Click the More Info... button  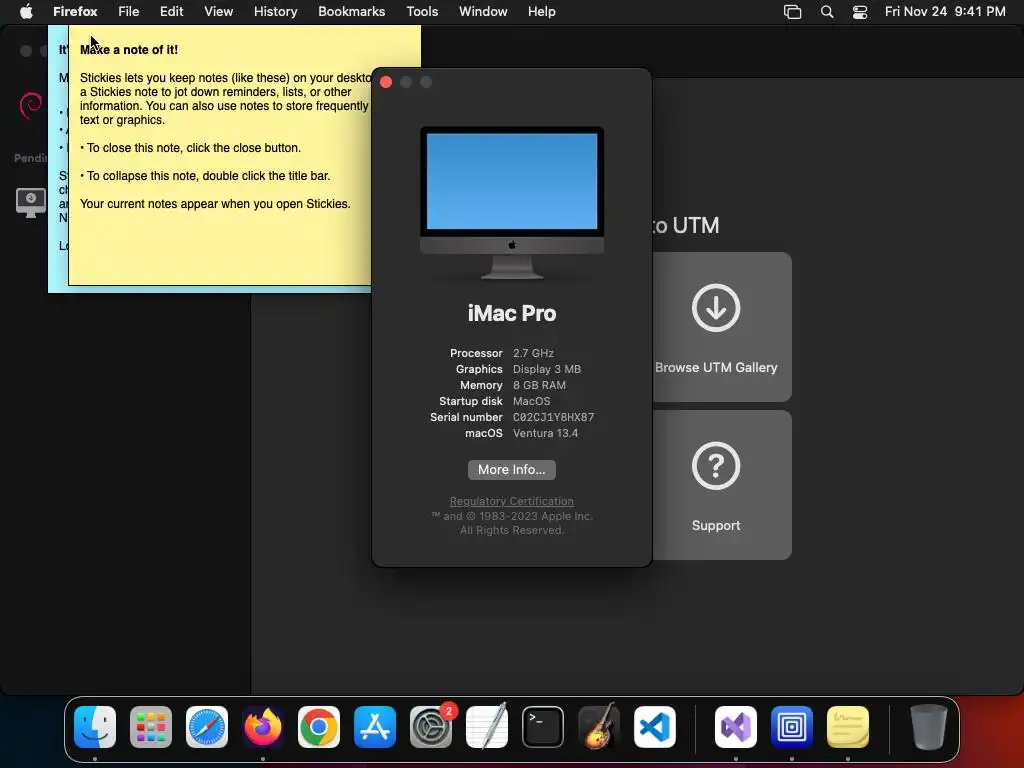[x=511, y=470]
